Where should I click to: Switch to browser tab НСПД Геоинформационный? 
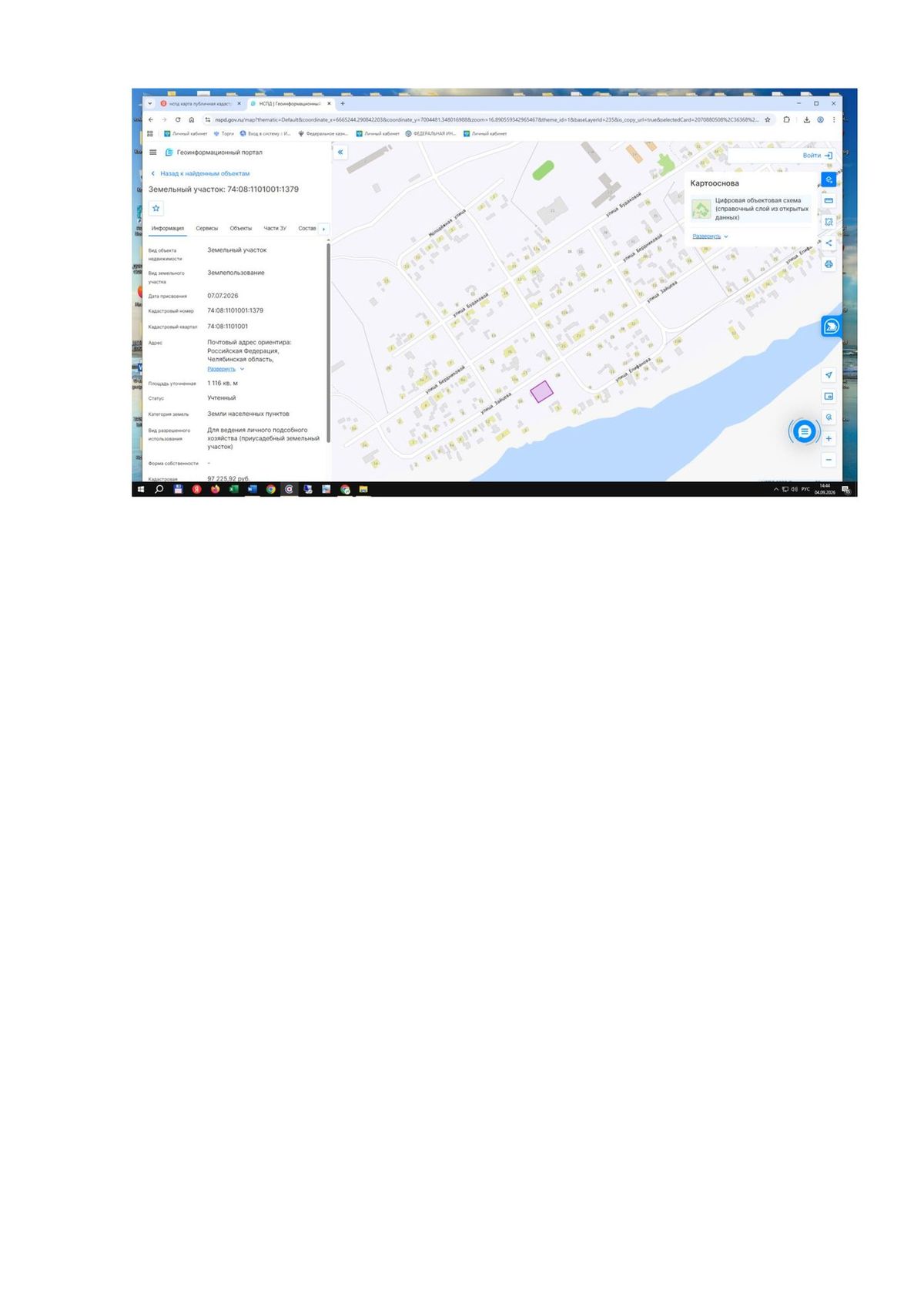coord(291,103)
